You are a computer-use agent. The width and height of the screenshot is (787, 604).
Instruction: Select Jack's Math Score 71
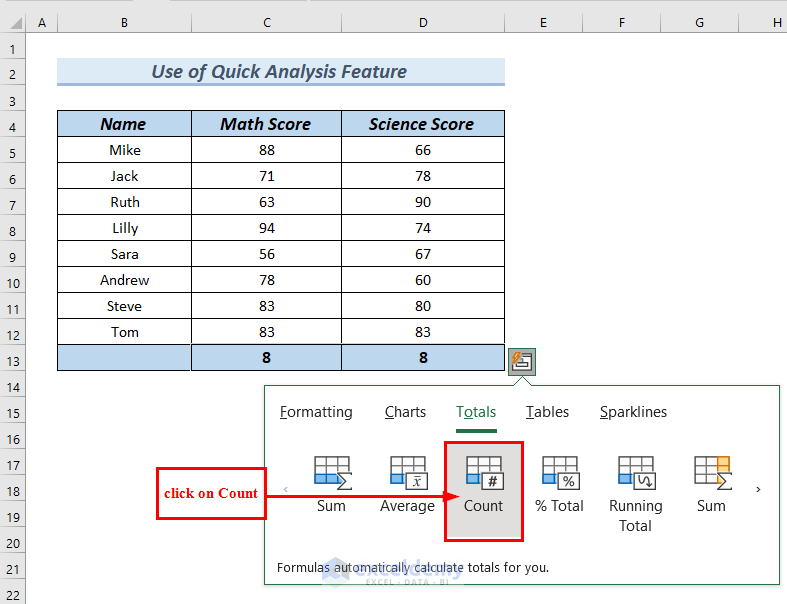click(x=267, y=176)
